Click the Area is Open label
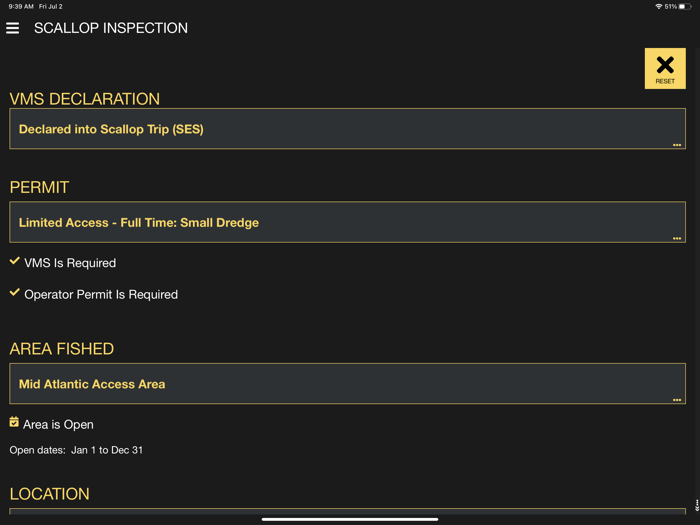 [58, 424]
